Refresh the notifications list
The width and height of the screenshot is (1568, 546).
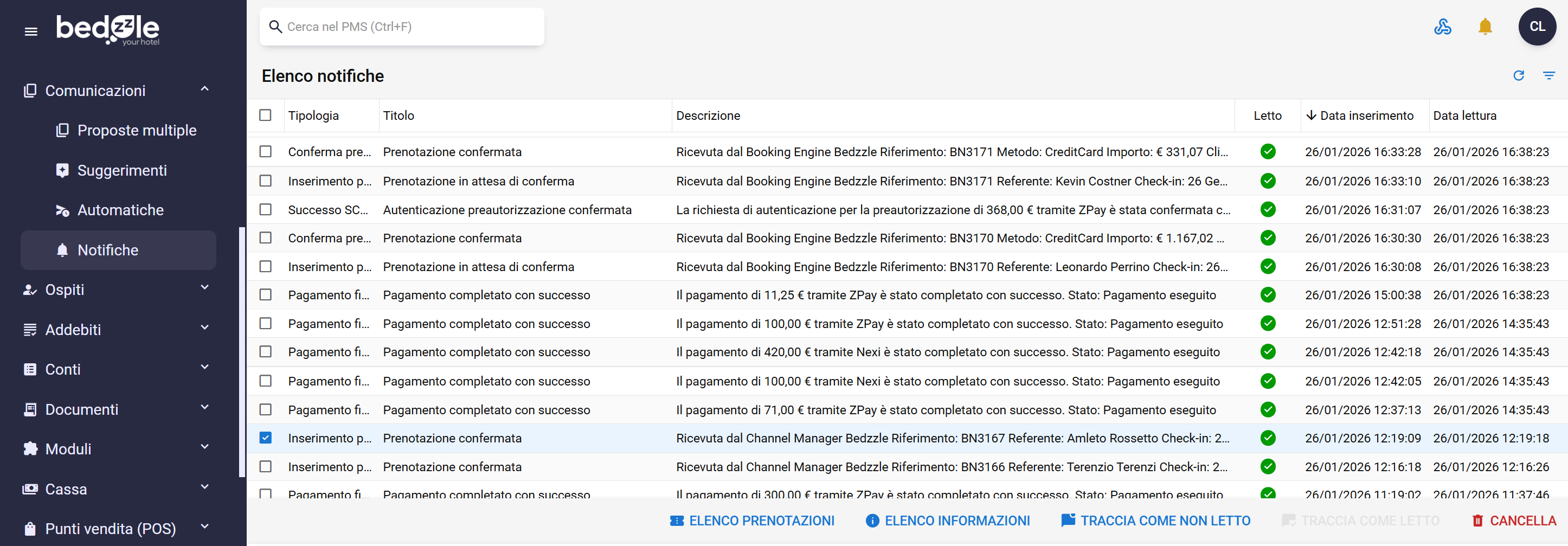tap(1518, 75)
